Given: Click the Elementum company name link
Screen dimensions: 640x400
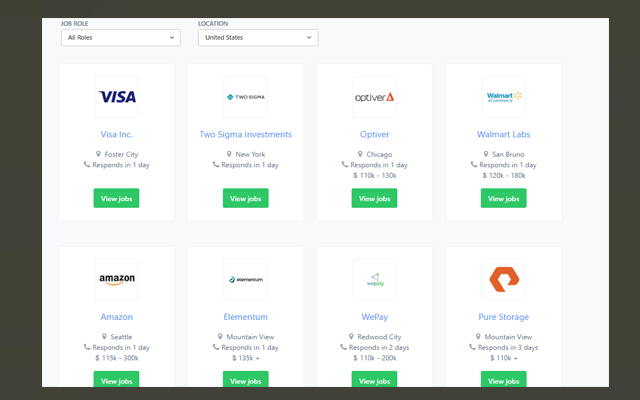Looking at the screenshot, I should 245,317.
